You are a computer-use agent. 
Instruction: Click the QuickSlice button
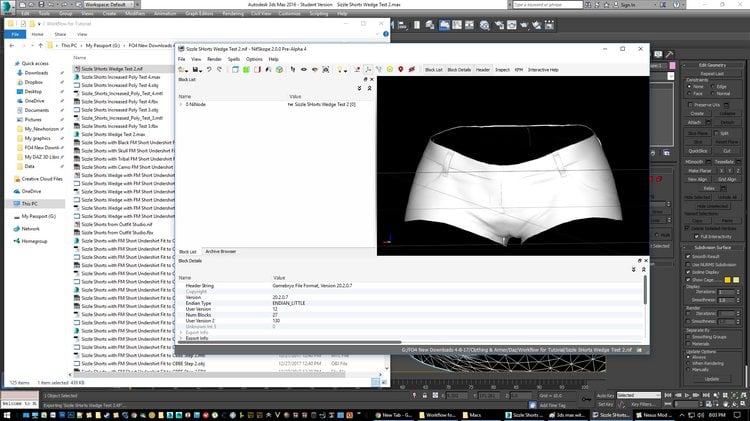point(697,151)
